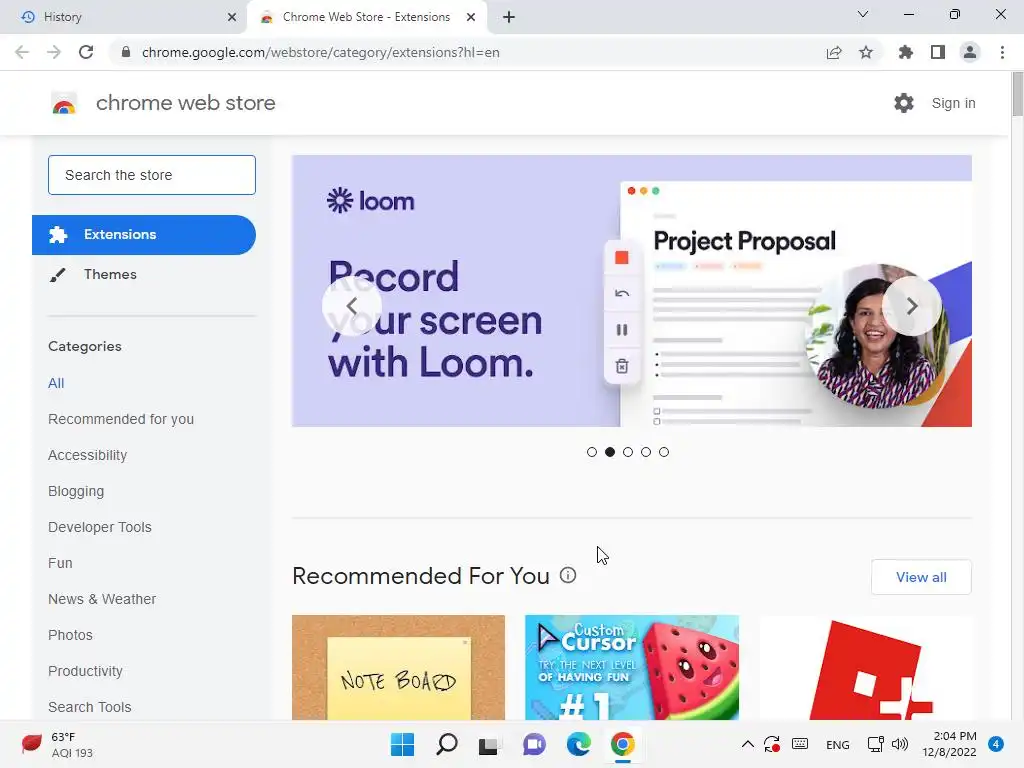The width and height of the screenshot is (1024, 768).
Task: Open Developer Tools category
Action: point(100,527)
